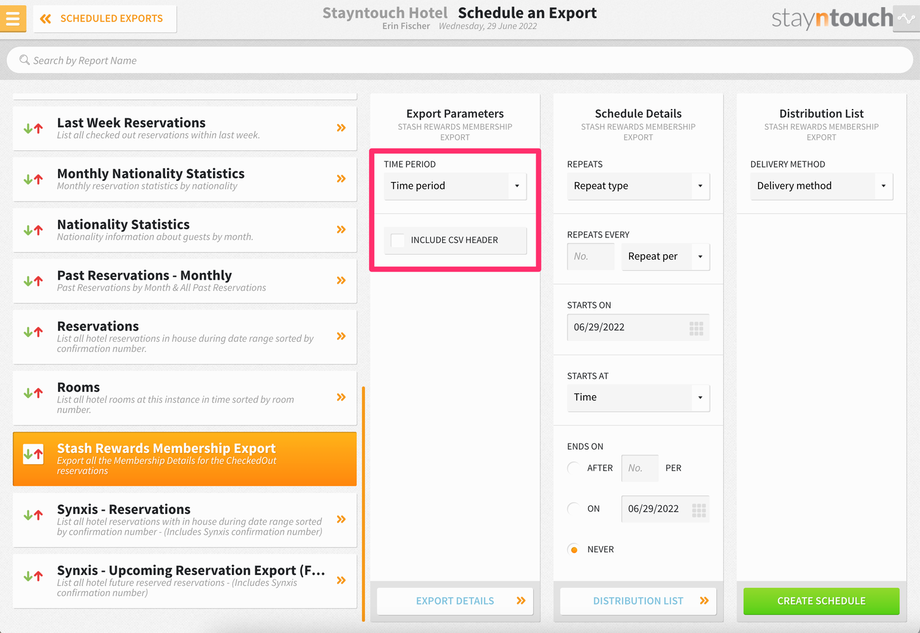Open chevron for Last Week Reservations
Screen dimensions: 920x633
[x=341, y=128]
